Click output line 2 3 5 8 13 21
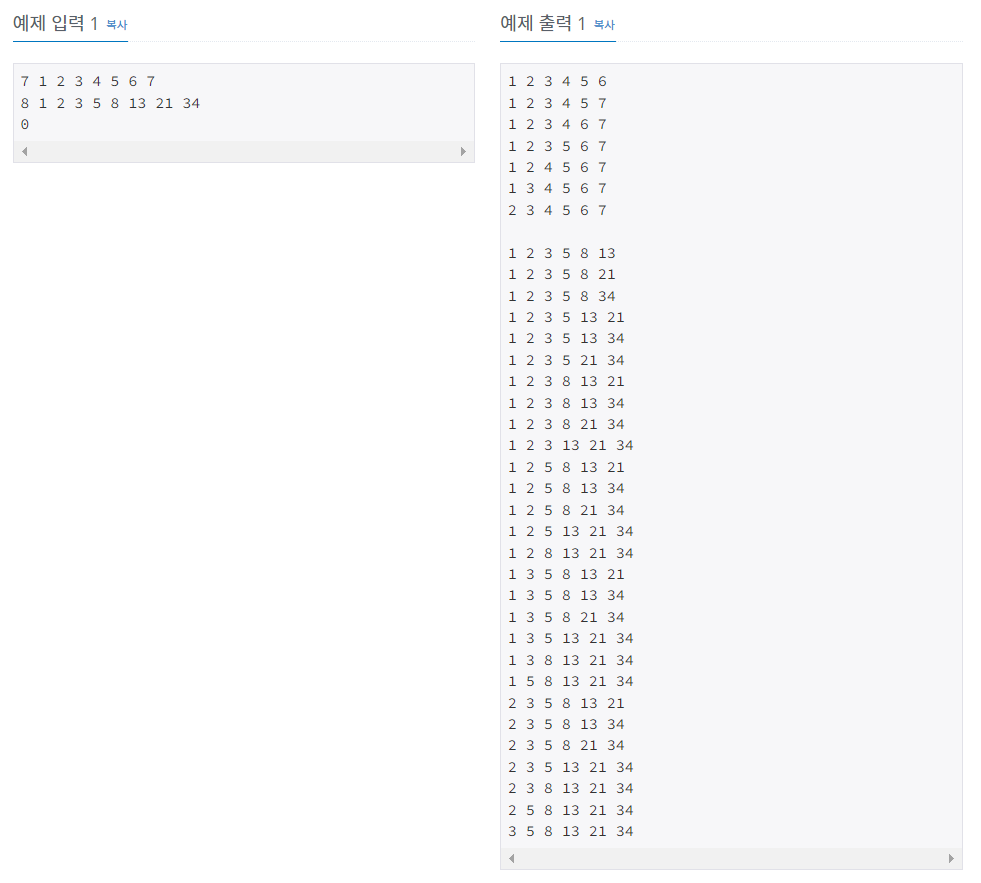Viewport: 981px width, 883px height. click(x=566, y=703)
